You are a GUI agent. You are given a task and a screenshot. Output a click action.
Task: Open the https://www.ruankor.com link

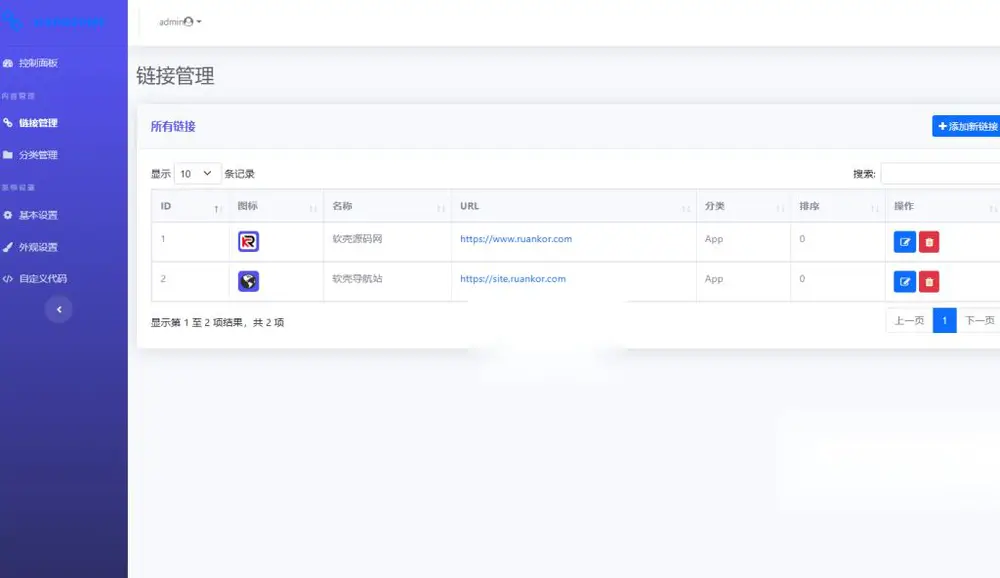[516, 239]
